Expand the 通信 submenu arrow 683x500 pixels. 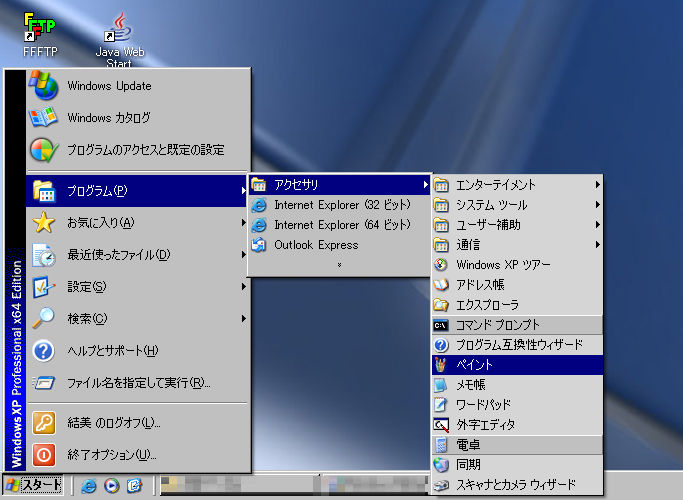[598, 245]
